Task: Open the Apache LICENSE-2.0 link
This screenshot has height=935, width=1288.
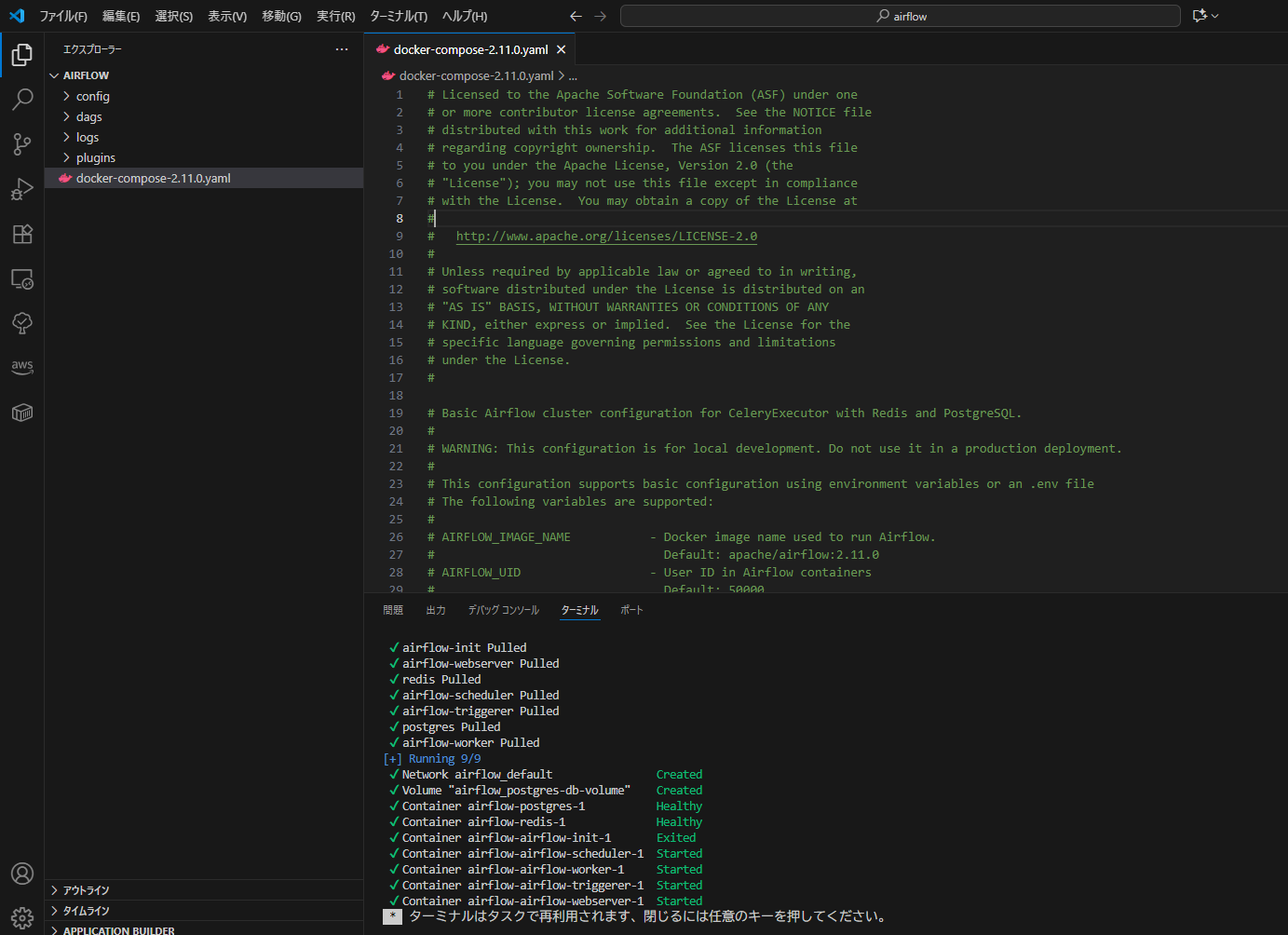Action: click(606, 237)
